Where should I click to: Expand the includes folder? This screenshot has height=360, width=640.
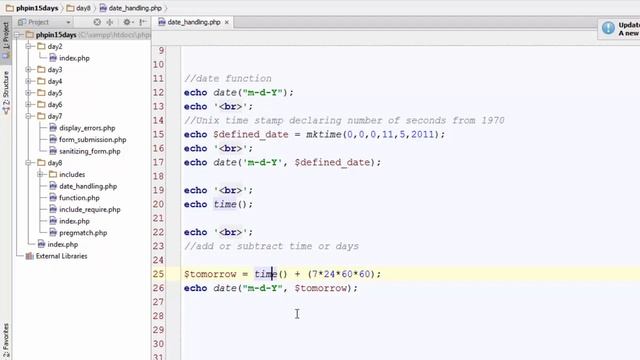[40, 174]
